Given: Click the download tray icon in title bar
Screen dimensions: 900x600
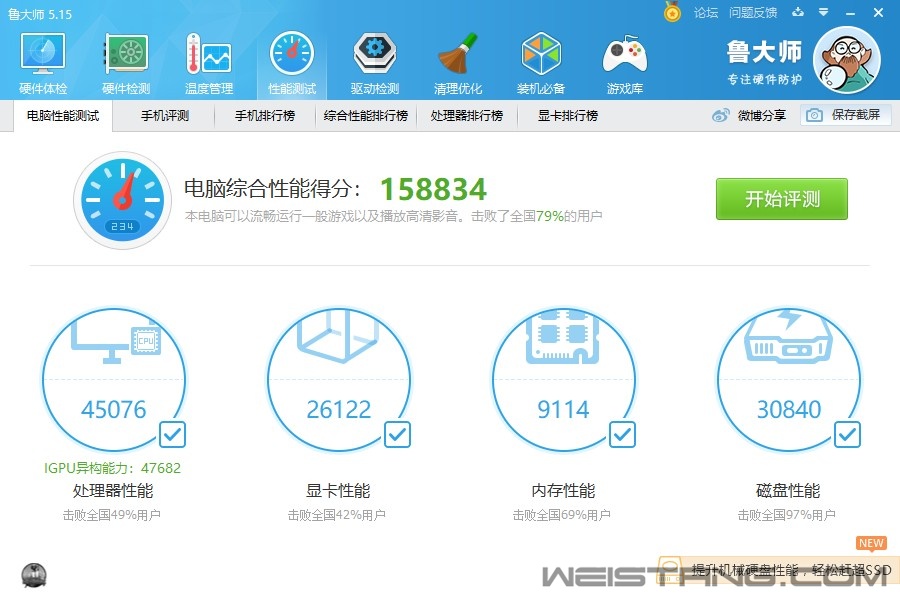Looking at the screenshot, I should pyautogui.click(x=798, y=11).
